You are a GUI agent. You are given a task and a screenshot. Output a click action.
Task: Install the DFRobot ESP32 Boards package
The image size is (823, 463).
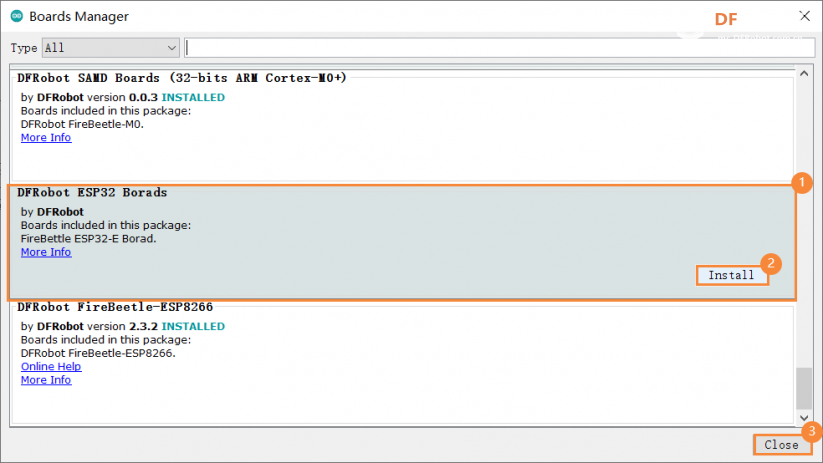[x=732, y=275]
